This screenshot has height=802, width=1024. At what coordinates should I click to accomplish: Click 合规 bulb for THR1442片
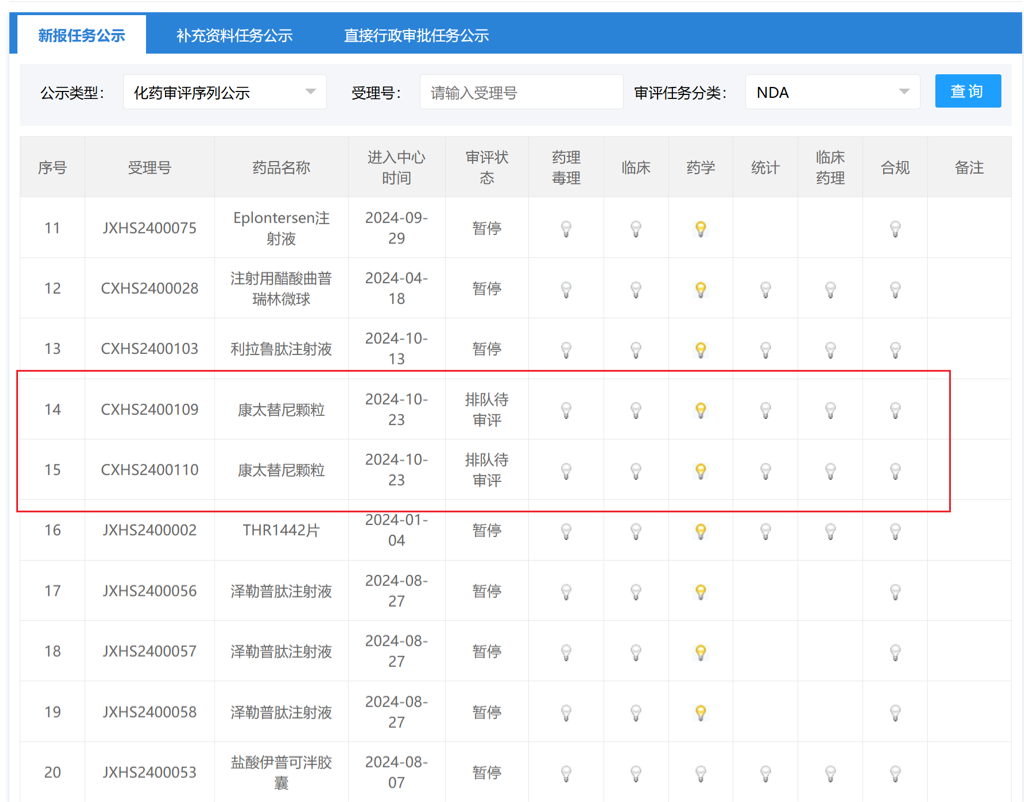(895, 532)
